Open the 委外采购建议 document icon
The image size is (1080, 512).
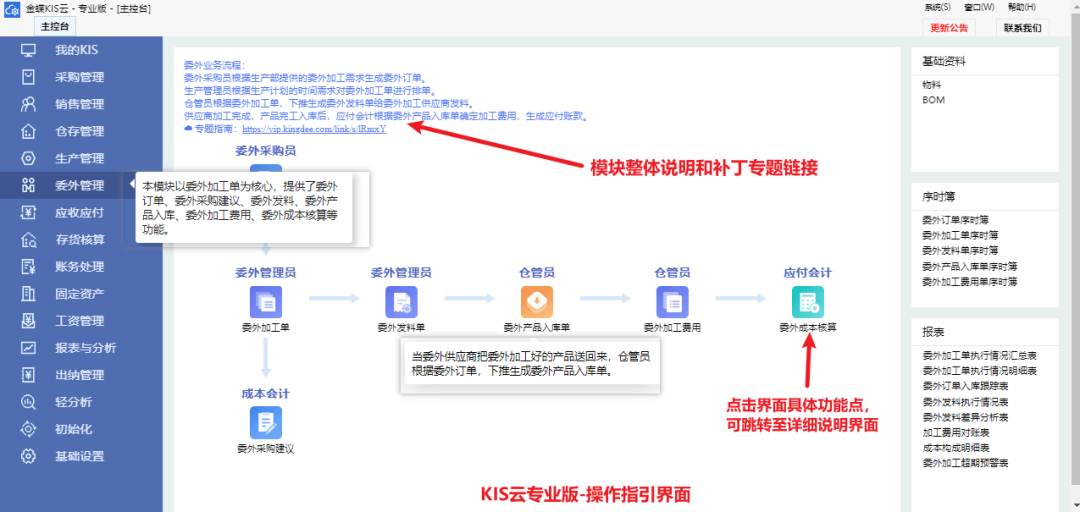click(x=266, y=422)
